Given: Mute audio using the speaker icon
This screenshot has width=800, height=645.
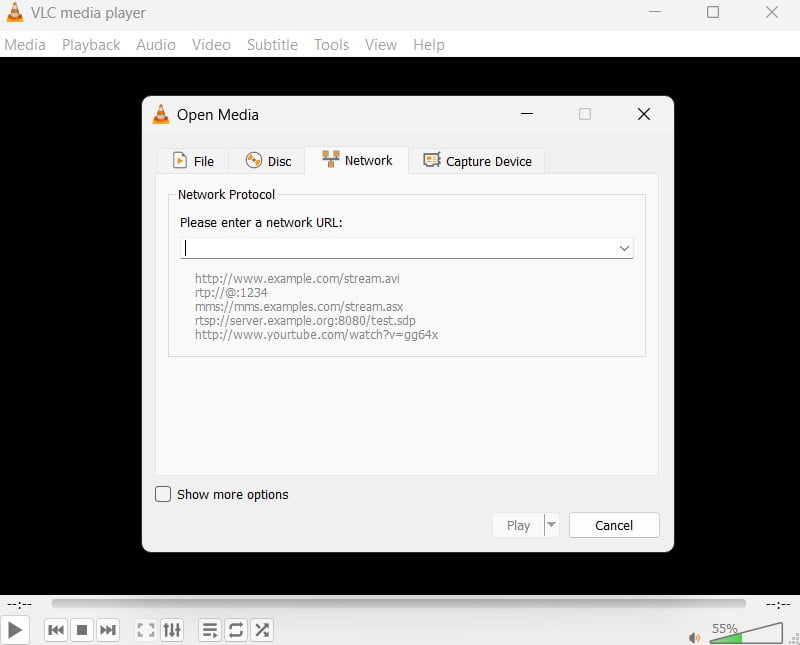Looking at the screenshot, I should tap(695, 637).
